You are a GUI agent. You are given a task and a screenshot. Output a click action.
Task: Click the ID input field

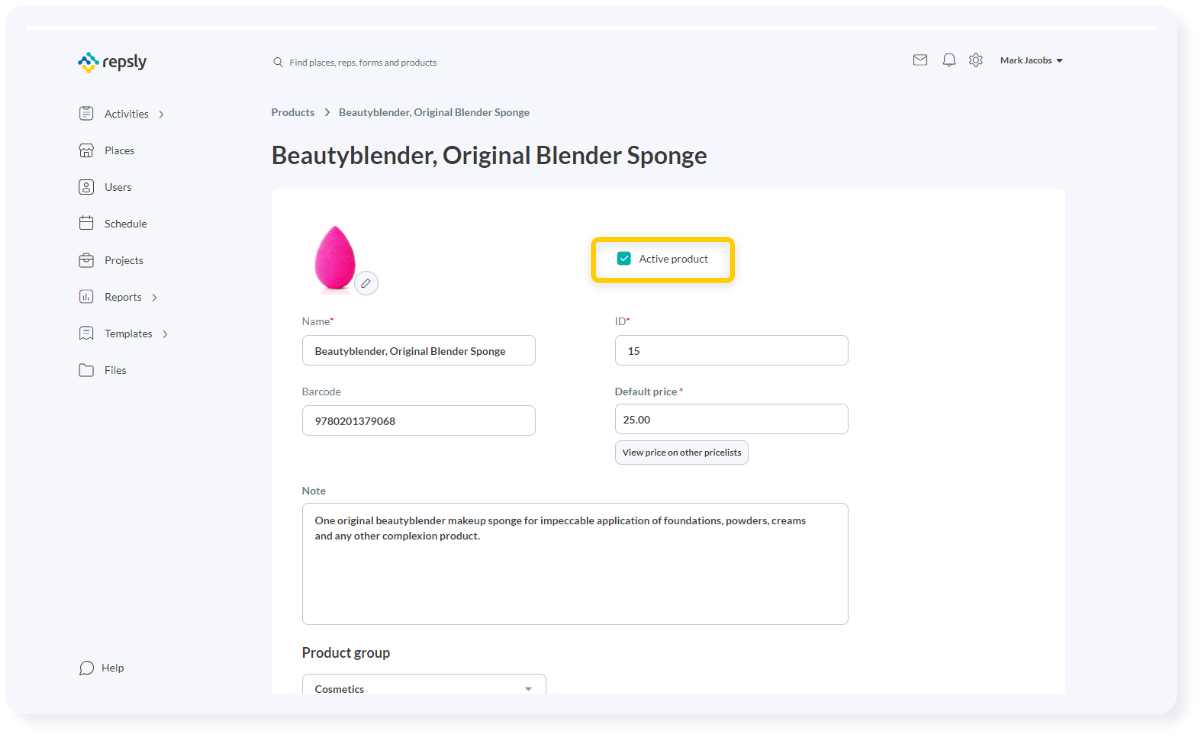(732, 351)
